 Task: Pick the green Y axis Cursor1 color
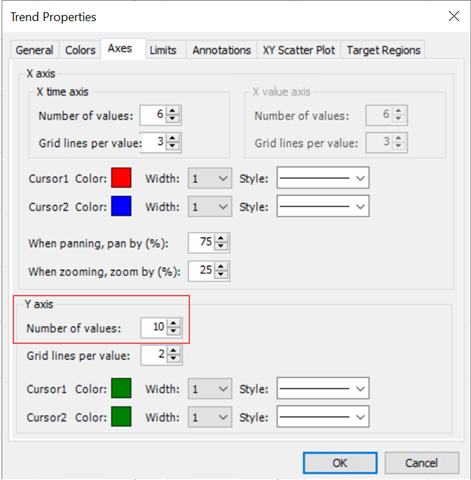[121, 388]
